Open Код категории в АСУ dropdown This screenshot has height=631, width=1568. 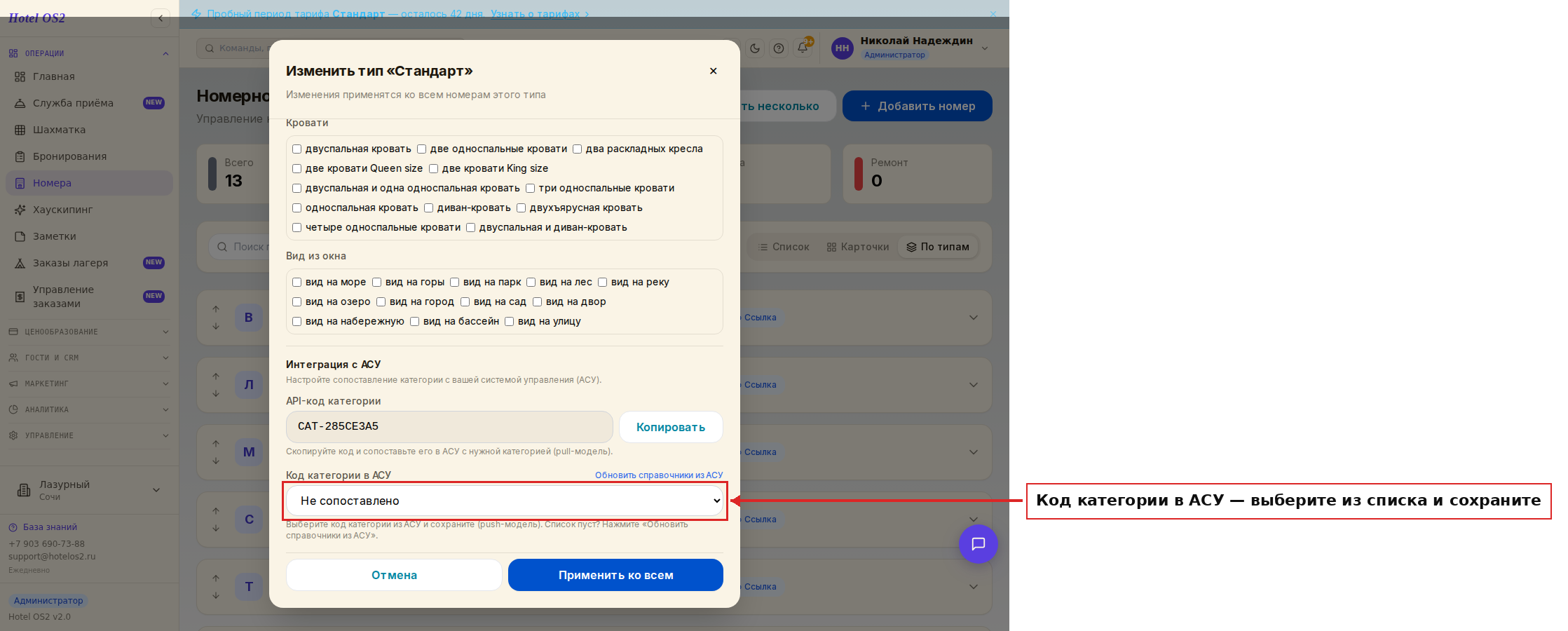coord(505,501)
